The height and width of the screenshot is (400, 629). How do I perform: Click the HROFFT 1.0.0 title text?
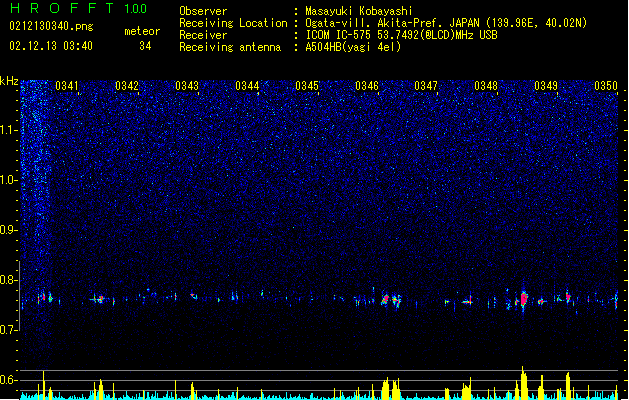click(x=78, y=8)
